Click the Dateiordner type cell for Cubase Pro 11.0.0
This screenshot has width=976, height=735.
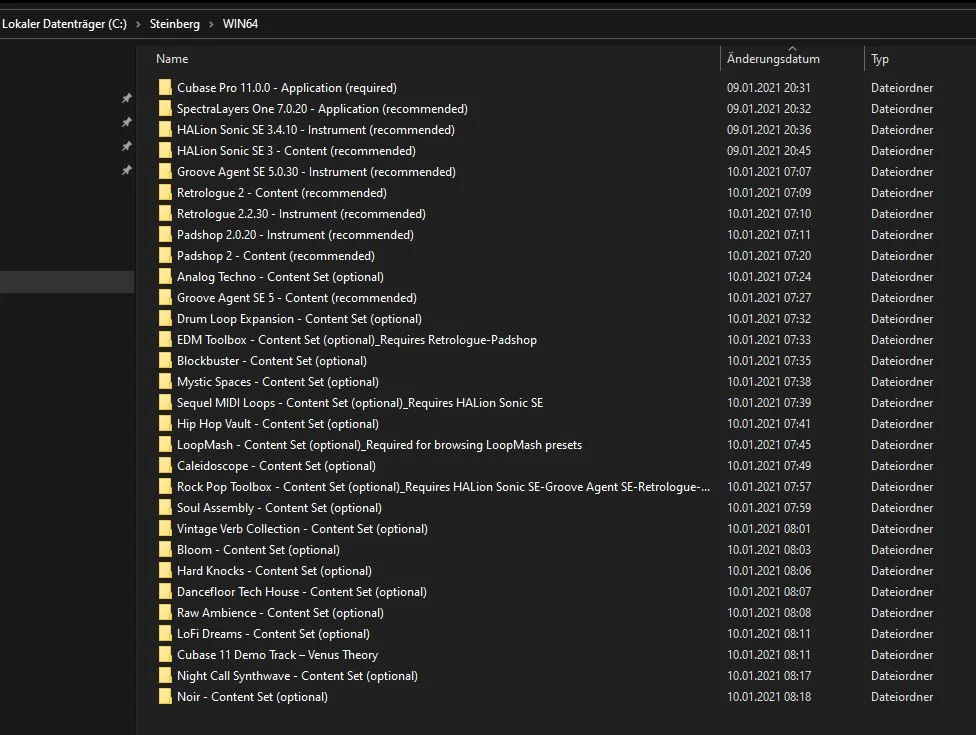pyautogui.click(x=902, y=88)
